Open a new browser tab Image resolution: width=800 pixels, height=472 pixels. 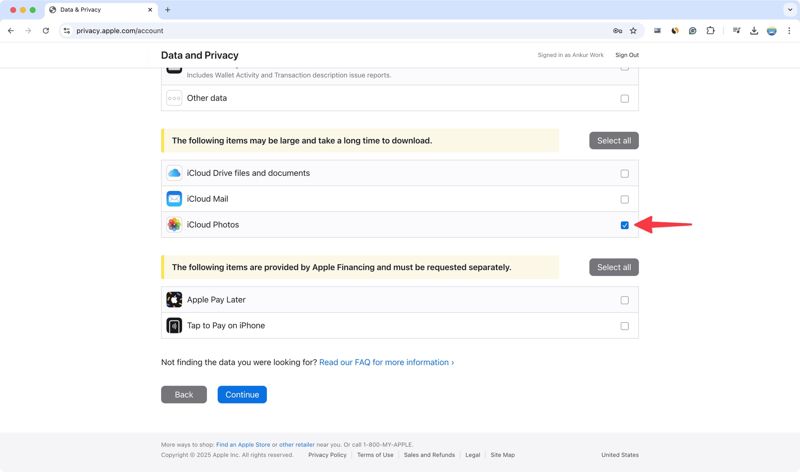tap(167, 10)
